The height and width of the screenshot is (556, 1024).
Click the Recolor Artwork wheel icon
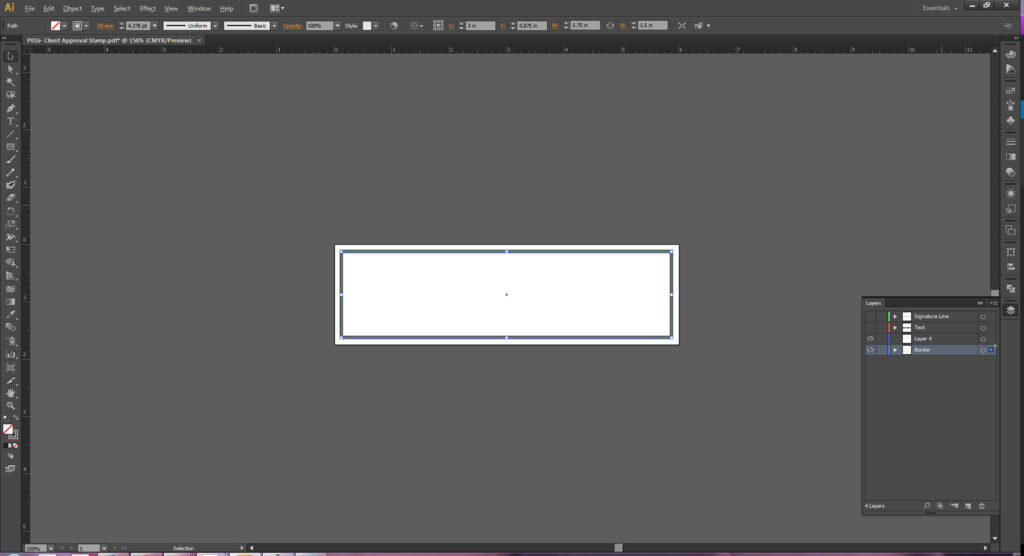394,25
